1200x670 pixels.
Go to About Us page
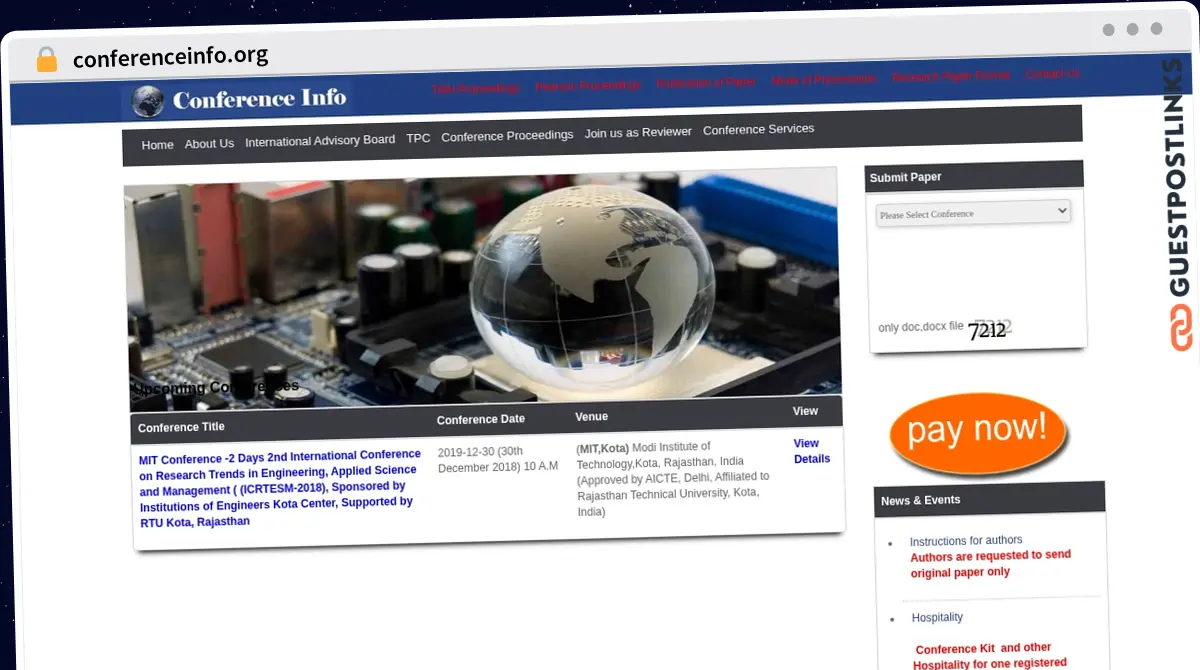point(209,144)
